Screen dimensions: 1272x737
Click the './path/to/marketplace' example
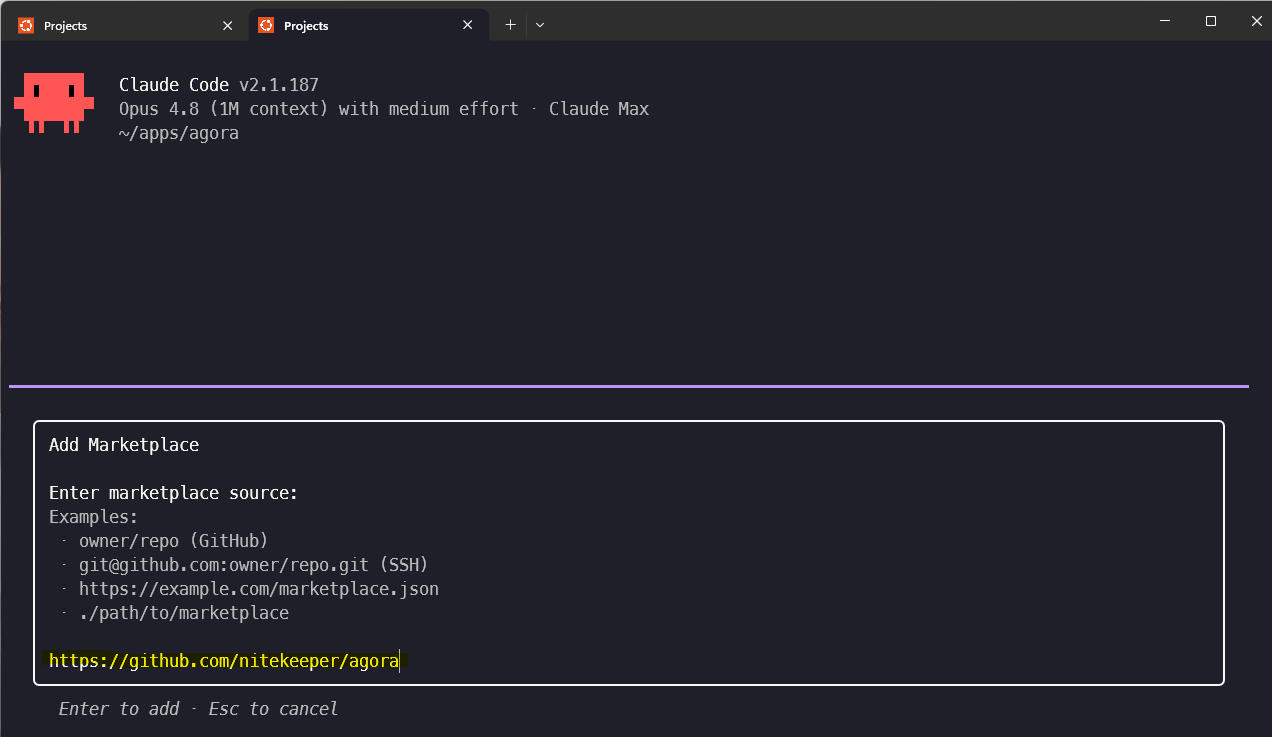(x=184, y=613)
